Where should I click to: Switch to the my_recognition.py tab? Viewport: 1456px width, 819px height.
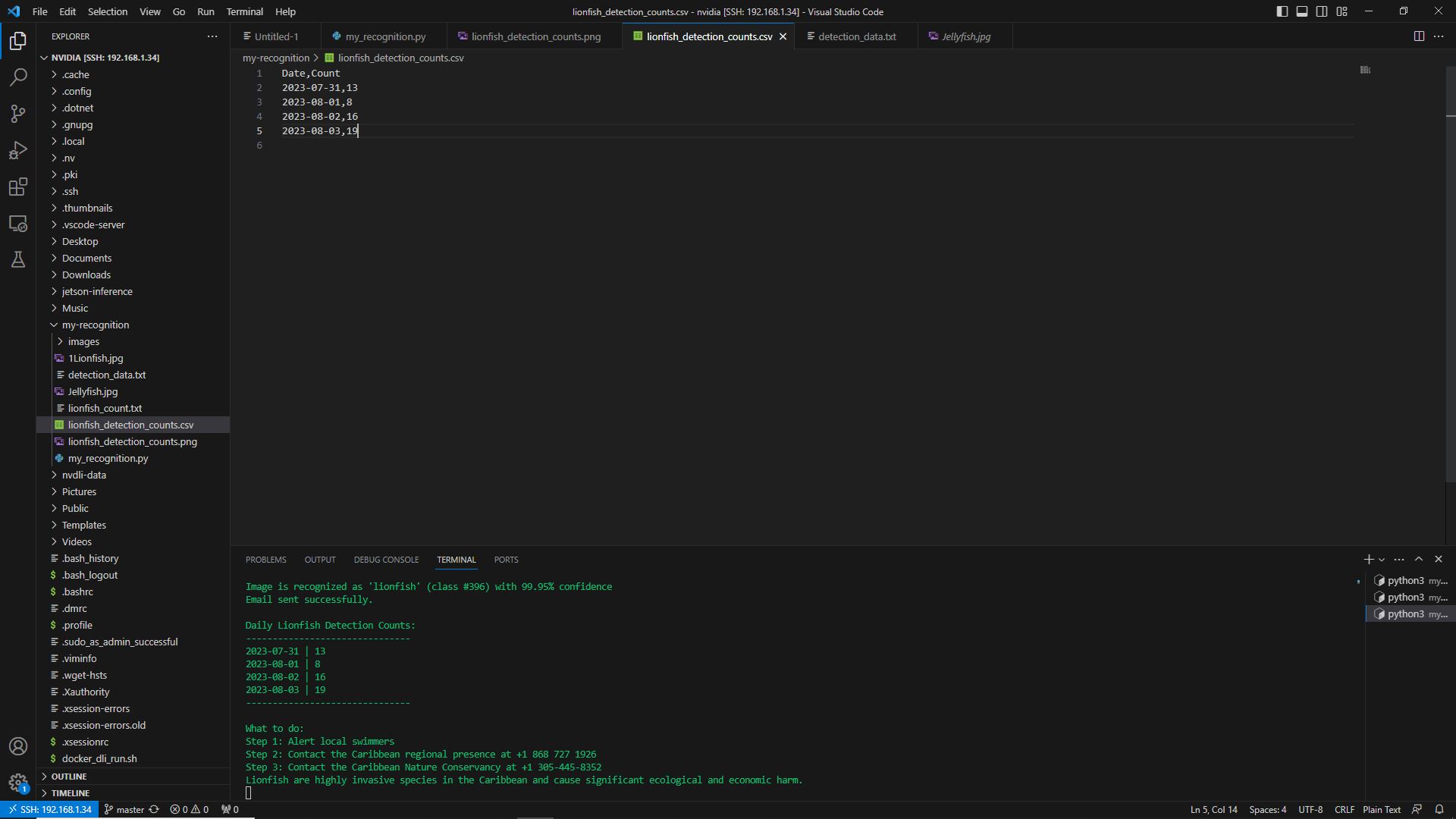click(x=383, y=36)
